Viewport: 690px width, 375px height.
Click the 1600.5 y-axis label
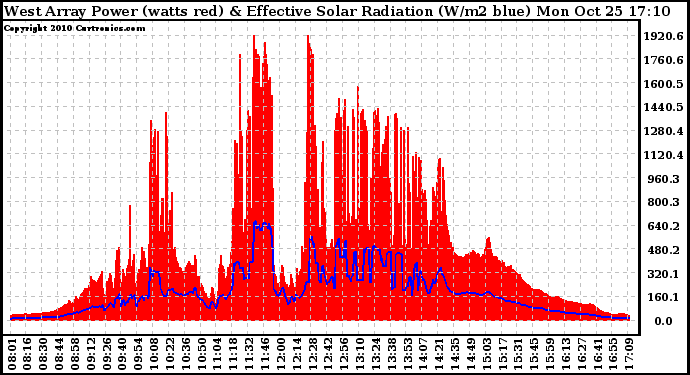(x=664, y=84)
